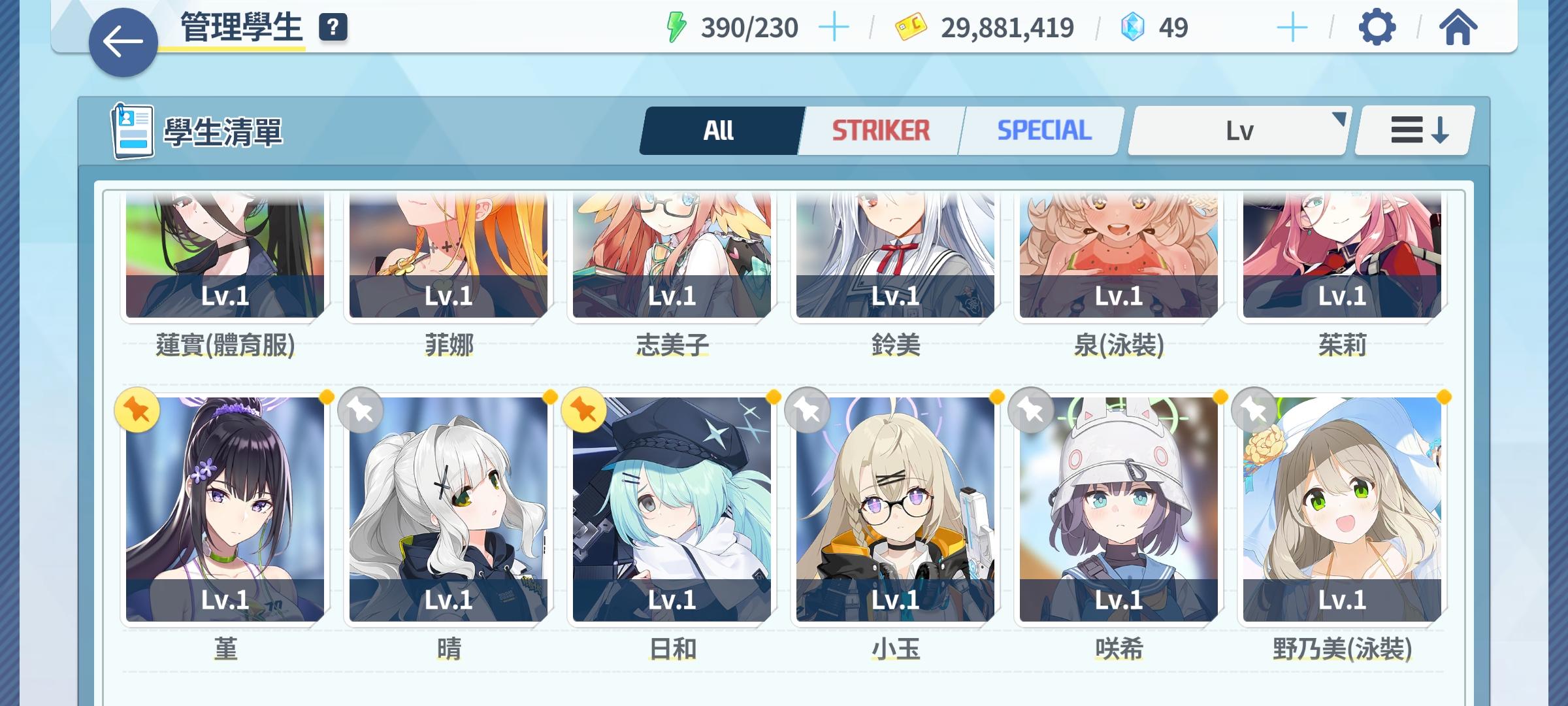Open the help question mark icon
1568x706 pixels.
333,27
